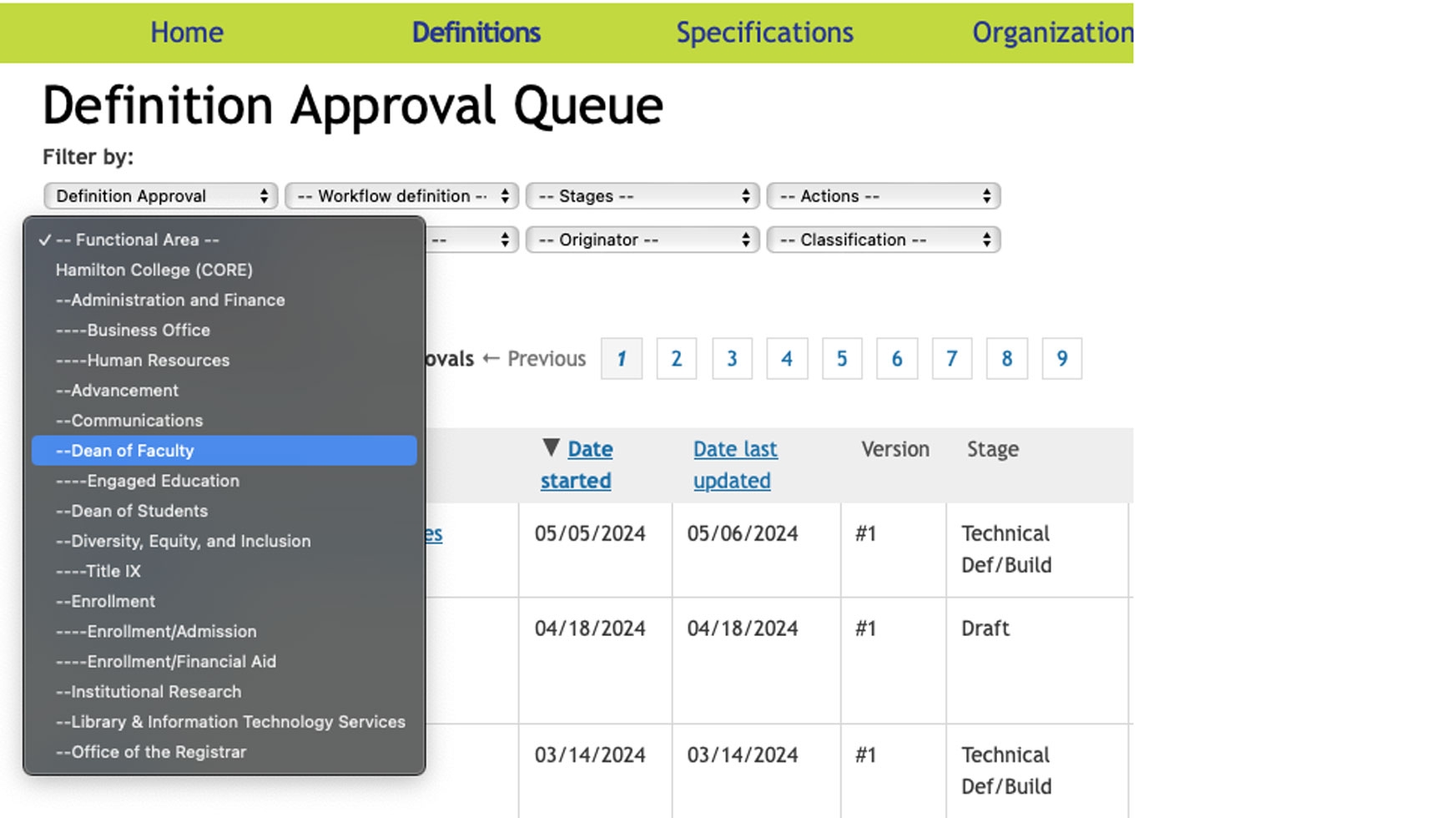The image size is (1456, 818).
Task: Select Human Resources option
Action: coord(224,360)
